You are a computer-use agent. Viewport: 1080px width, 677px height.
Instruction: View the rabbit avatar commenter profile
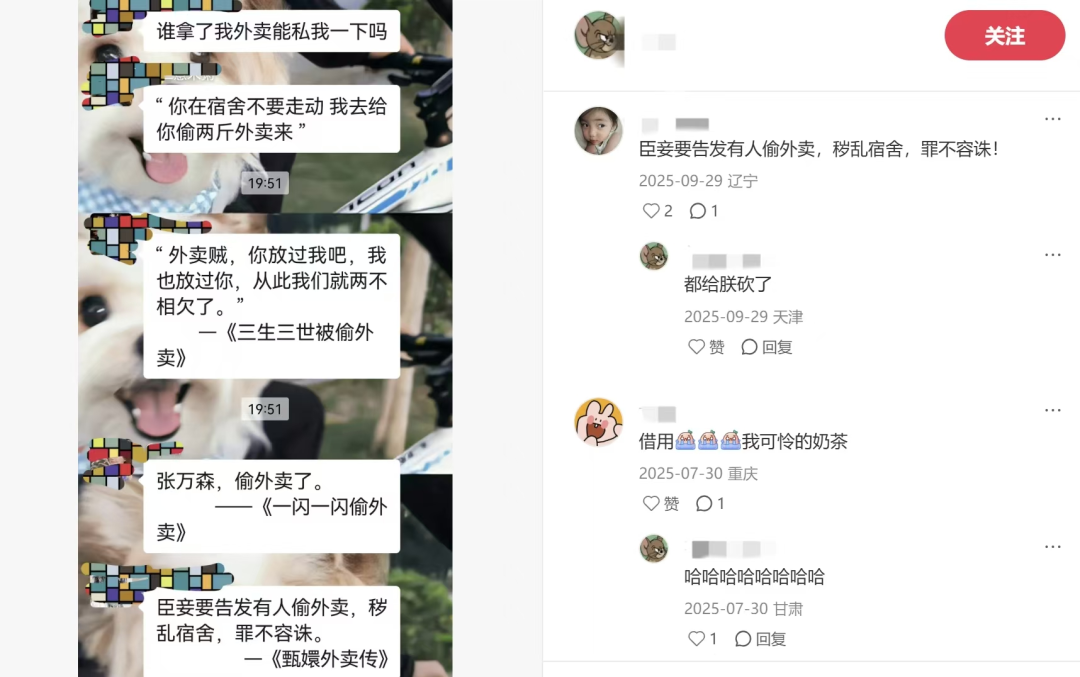click(x=599, y=422)
